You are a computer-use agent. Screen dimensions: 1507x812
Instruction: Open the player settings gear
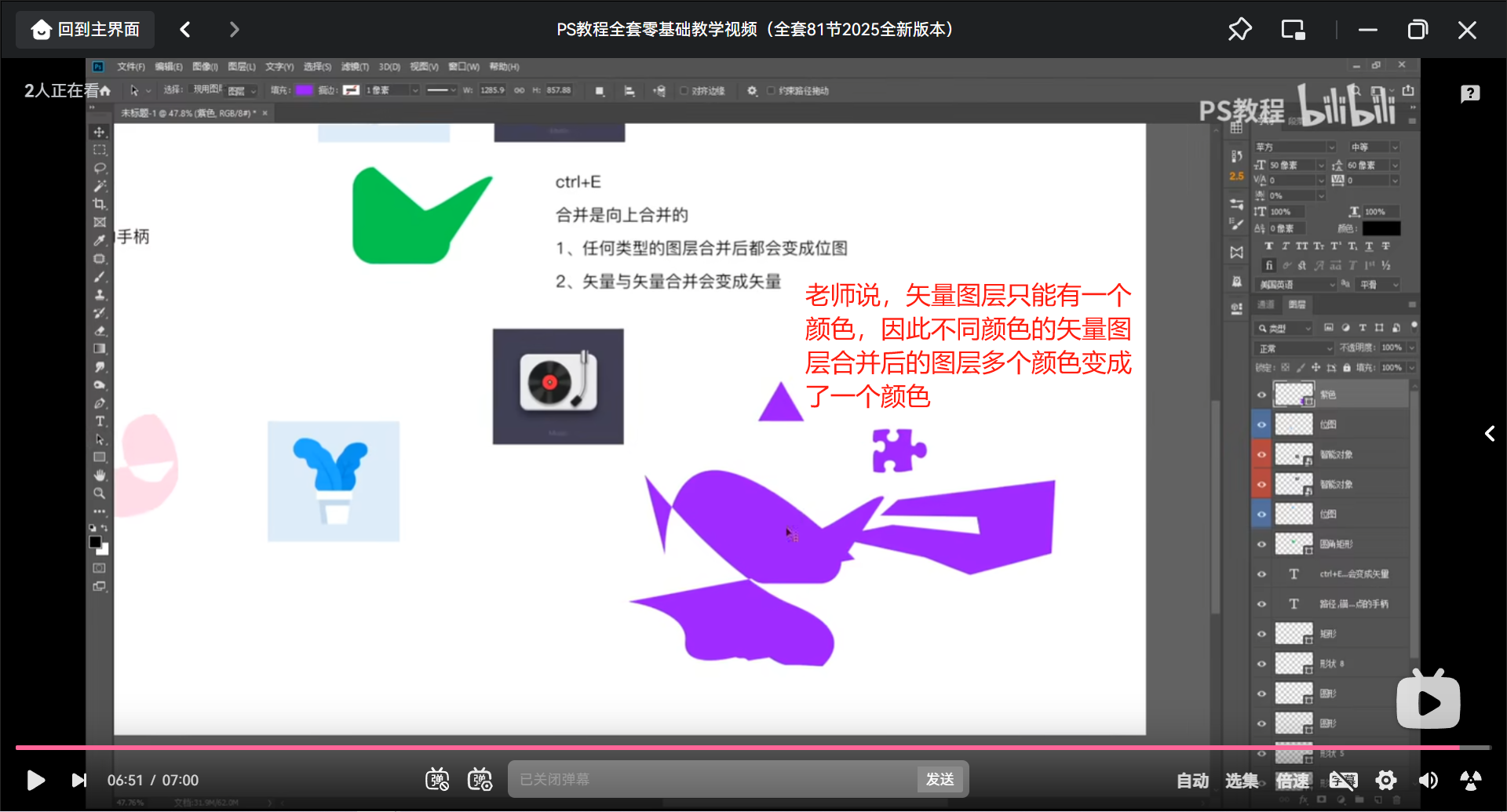1386,780
